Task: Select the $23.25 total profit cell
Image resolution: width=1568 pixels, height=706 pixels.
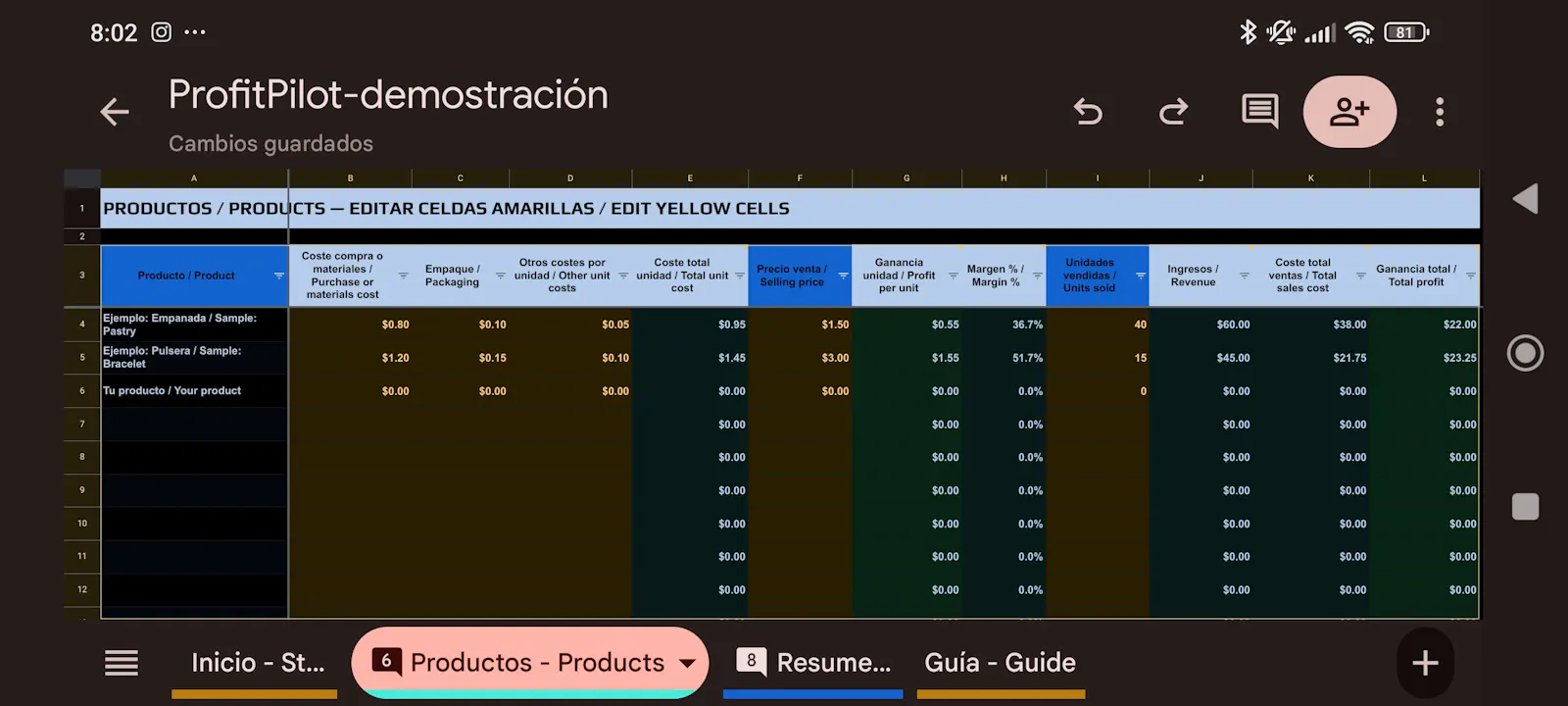Action: tap(1425, 358)
